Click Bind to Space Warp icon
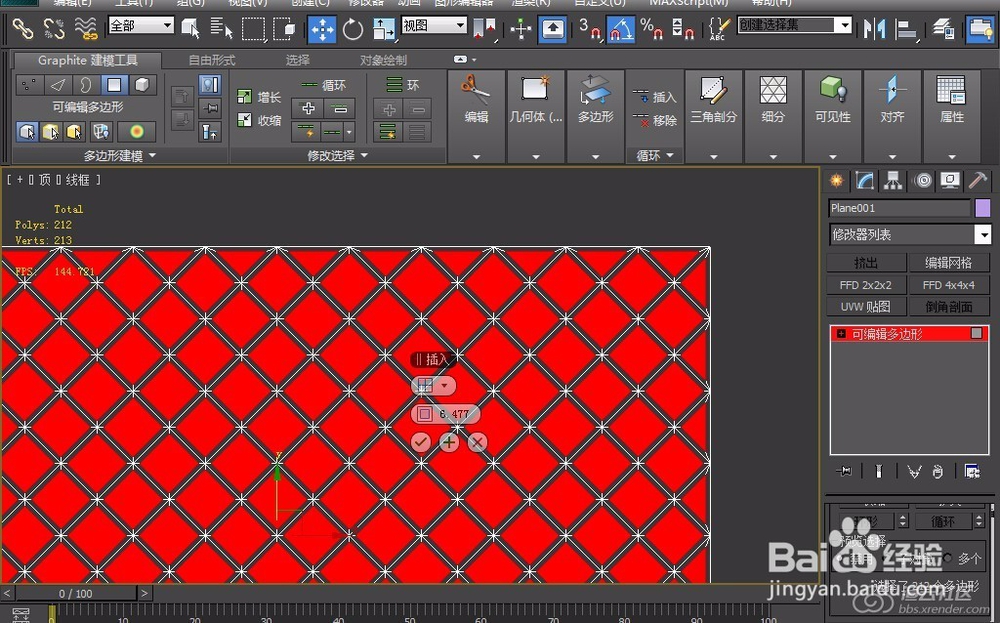The height and width of the screenshot is (623, 1000). click(85, 28)
